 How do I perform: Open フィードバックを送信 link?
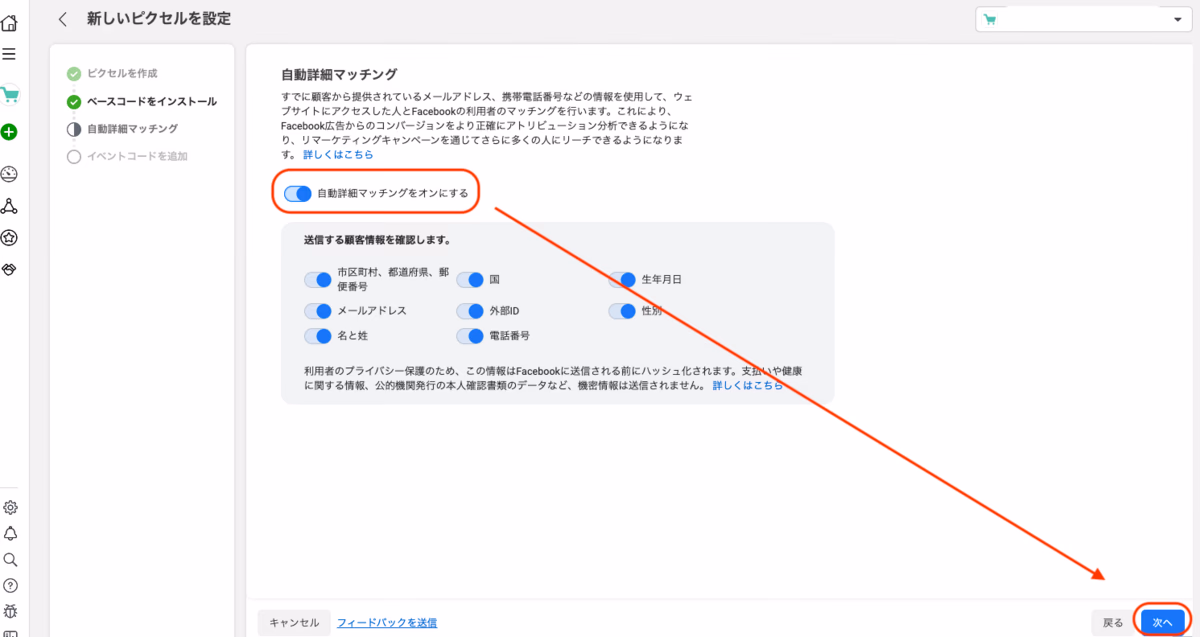click(x=387, y=622)
